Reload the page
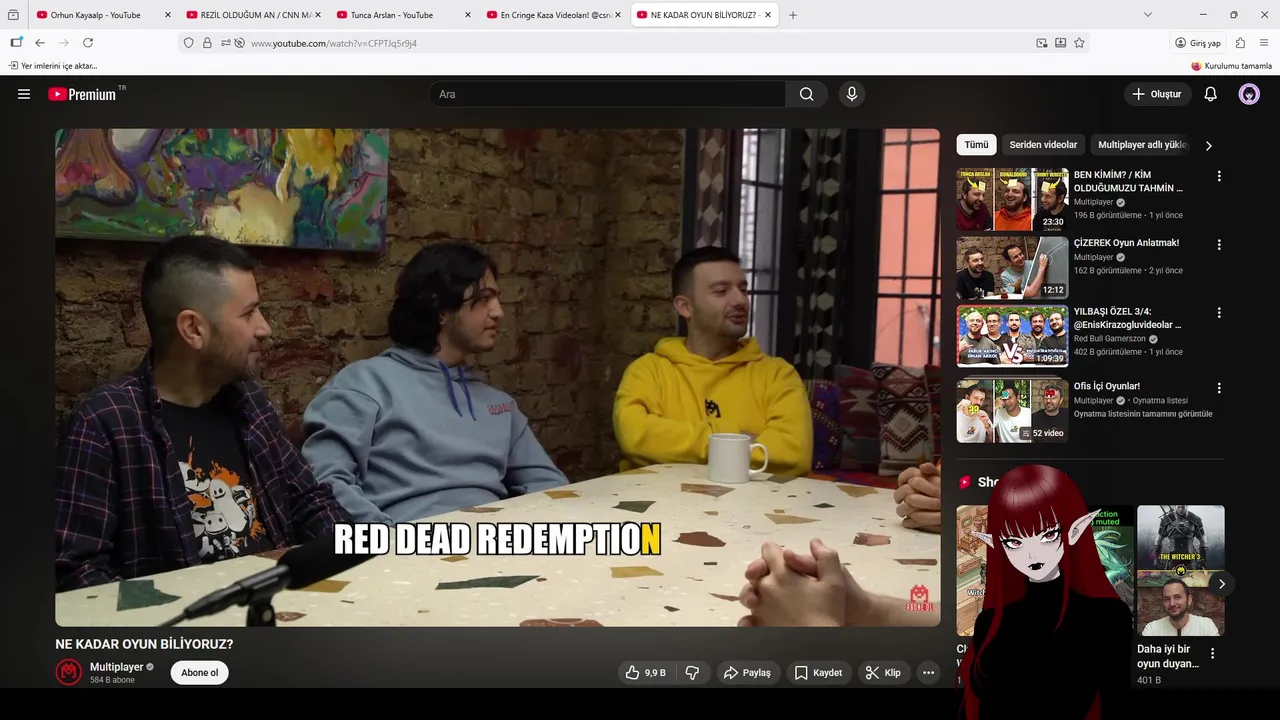 (88, 43)
